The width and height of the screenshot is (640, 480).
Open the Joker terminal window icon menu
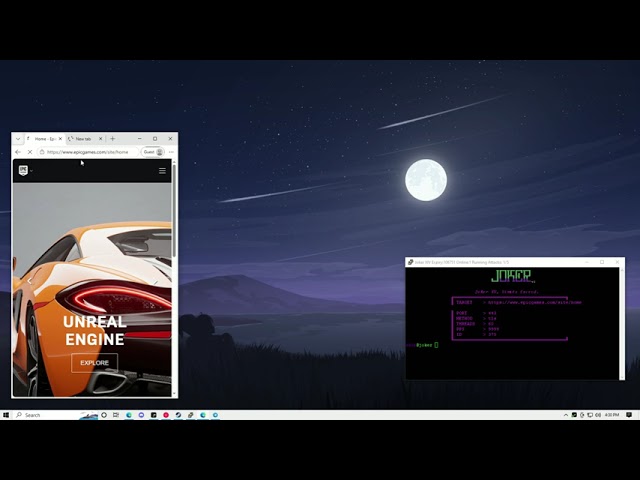coord(410,262)
